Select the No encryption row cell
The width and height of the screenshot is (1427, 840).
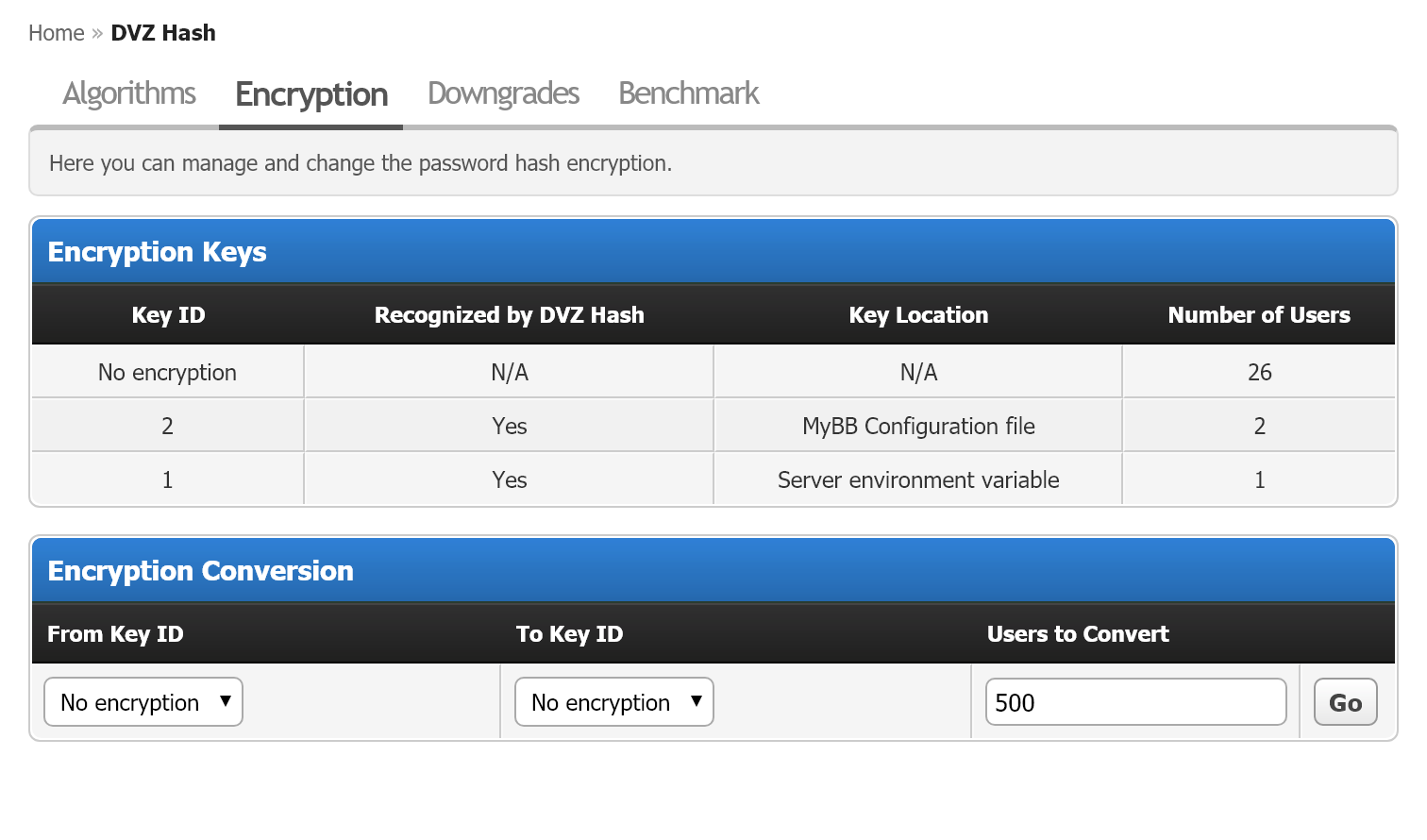point(167,373)
